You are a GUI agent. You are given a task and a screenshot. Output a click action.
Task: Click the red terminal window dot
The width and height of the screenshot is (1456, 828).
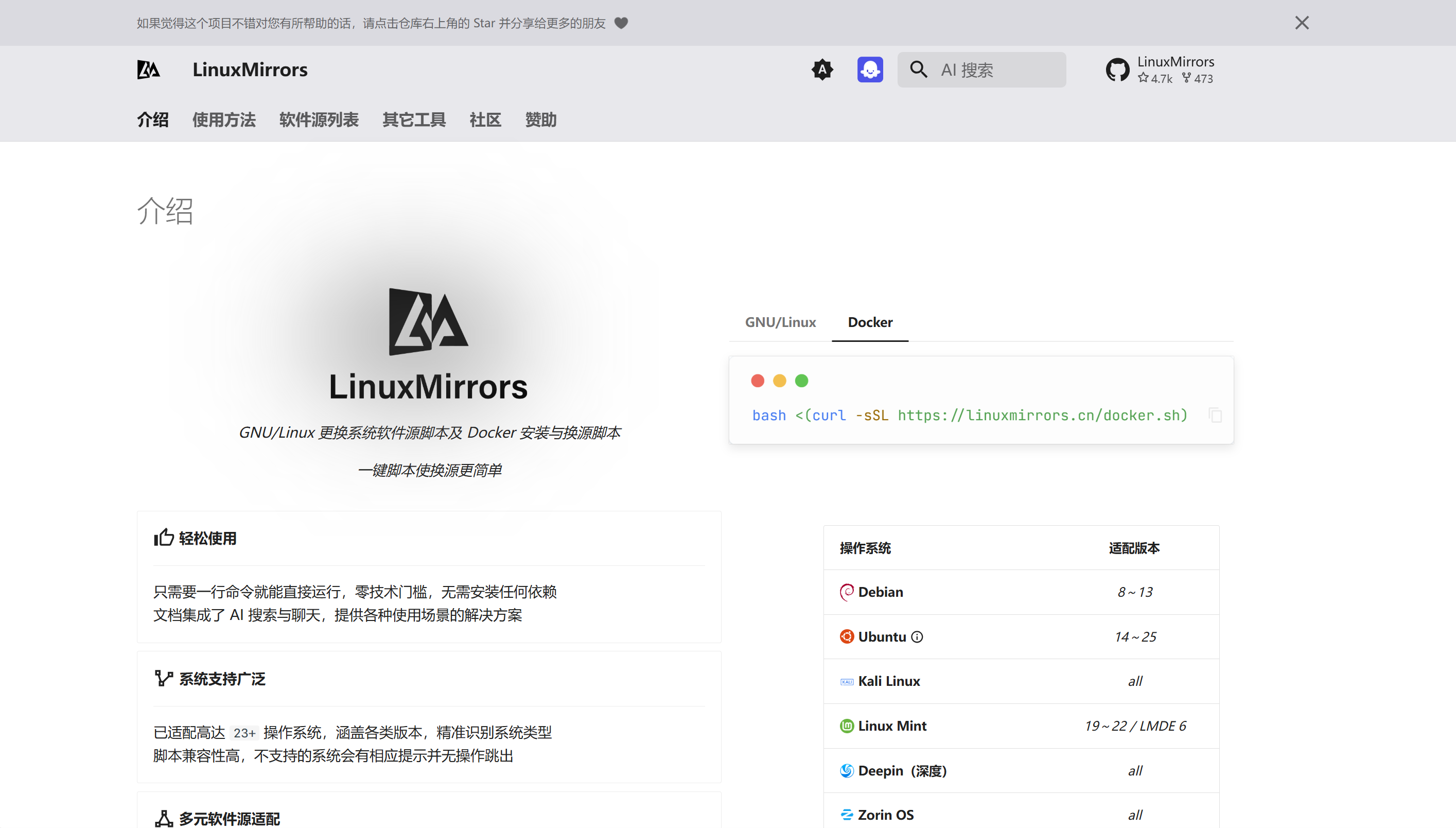click(757, 381)
